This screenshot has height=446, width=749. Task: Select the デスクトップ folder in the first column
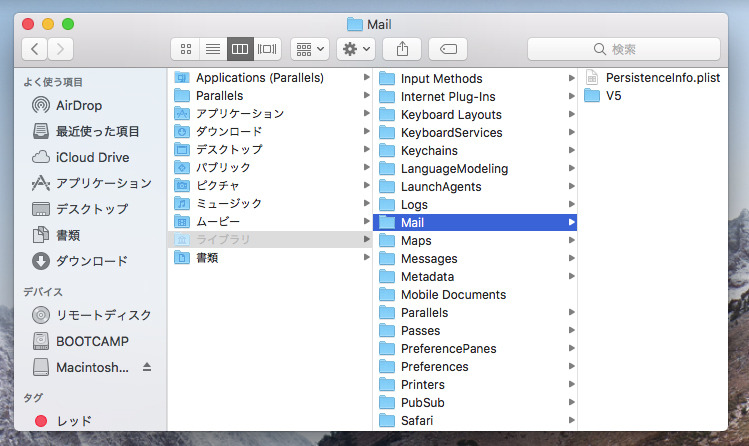tap(271, 149)
